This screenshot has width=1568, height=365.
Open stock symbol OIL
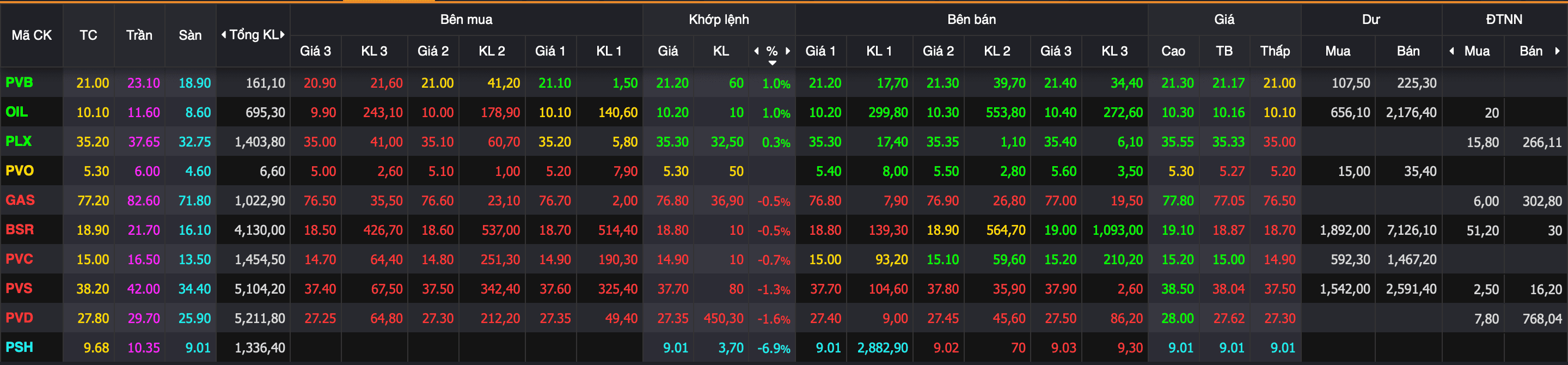[16, 112]
